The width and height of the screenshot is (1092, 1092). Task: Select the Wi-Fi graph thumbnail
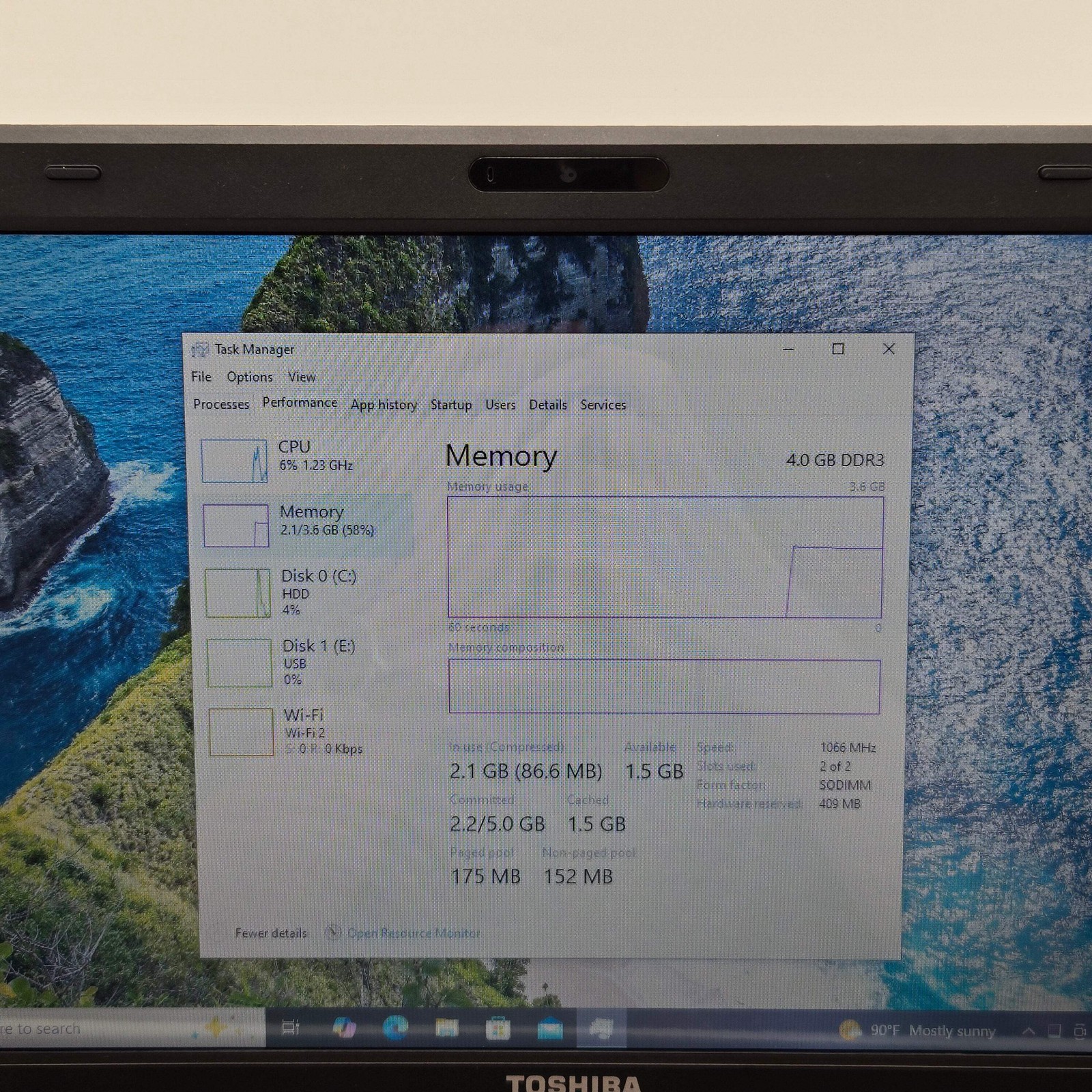coord(241,732)
